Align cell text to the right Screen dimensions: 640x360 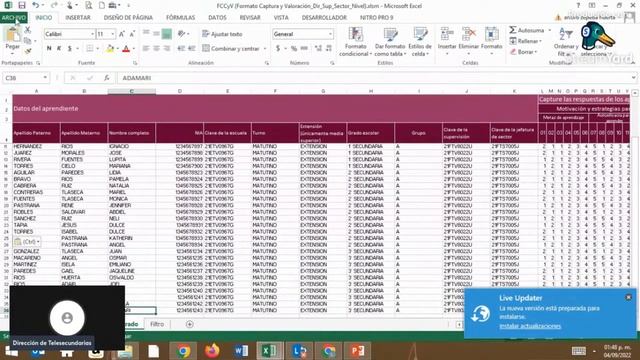click(x=167, y=49)
